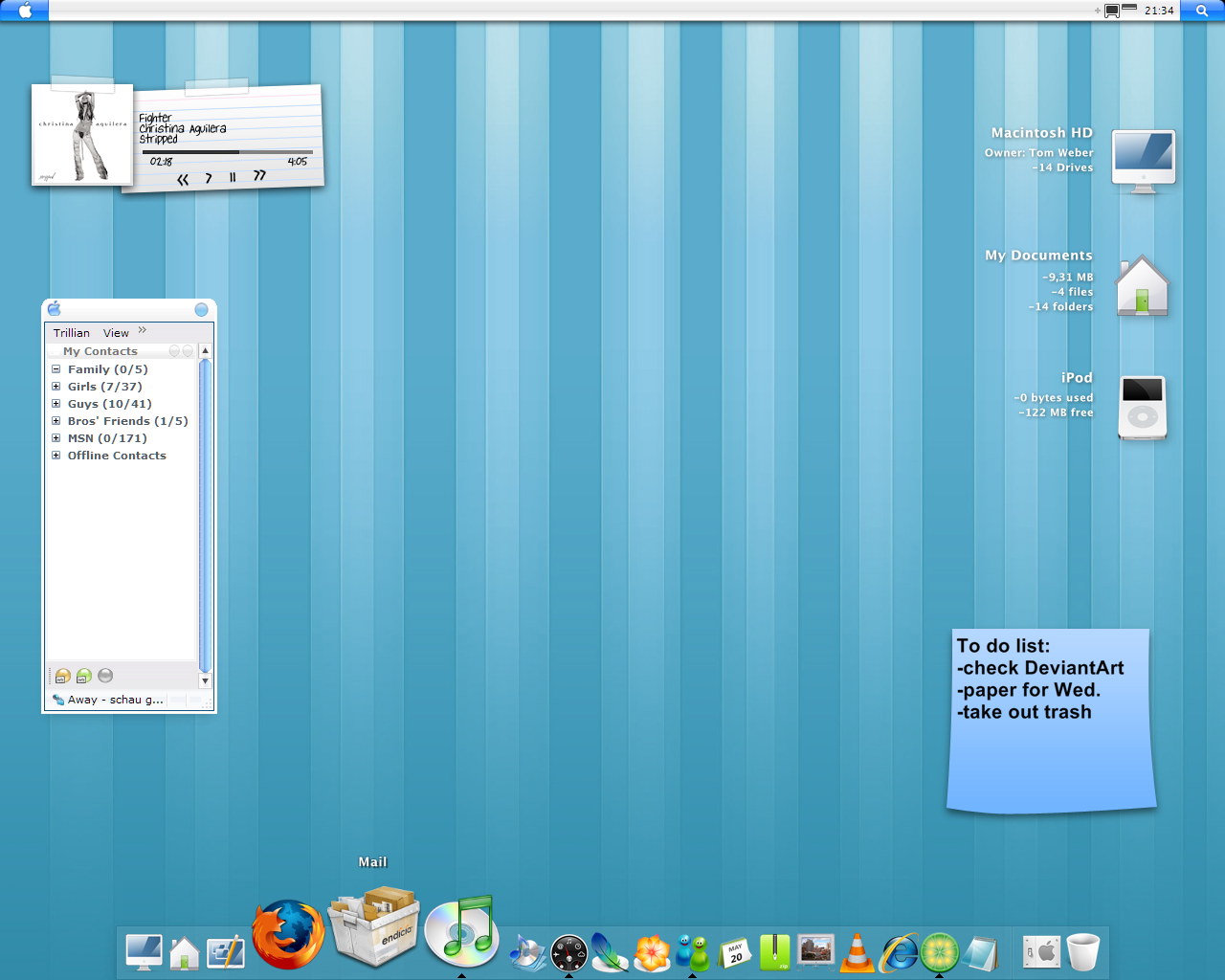Expand the Girls group plus box
Screen dimensions: 1225x980
pyautogui.click(x=56, y=387)
